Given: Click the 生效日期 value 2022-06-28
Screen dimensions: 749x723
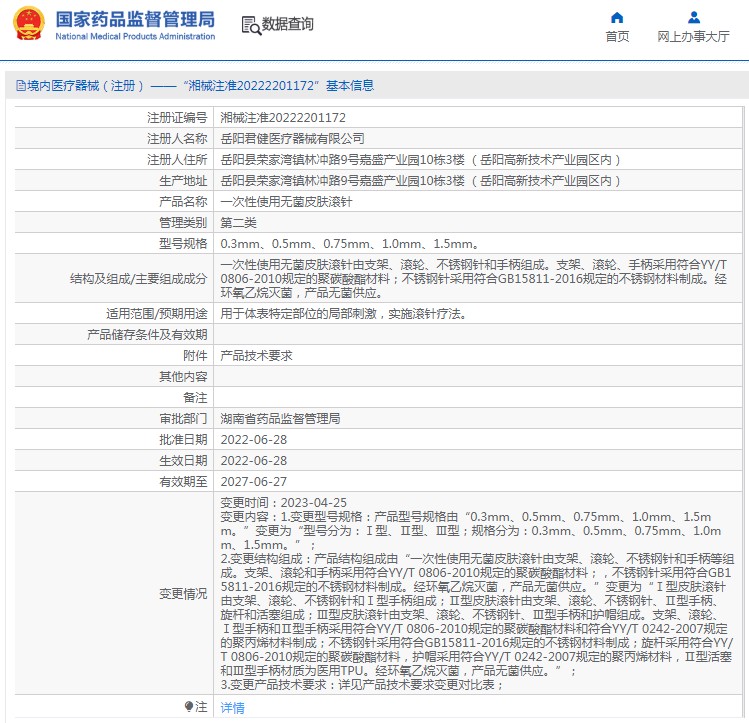Looking at the screenshot, I should click(254, 461).
